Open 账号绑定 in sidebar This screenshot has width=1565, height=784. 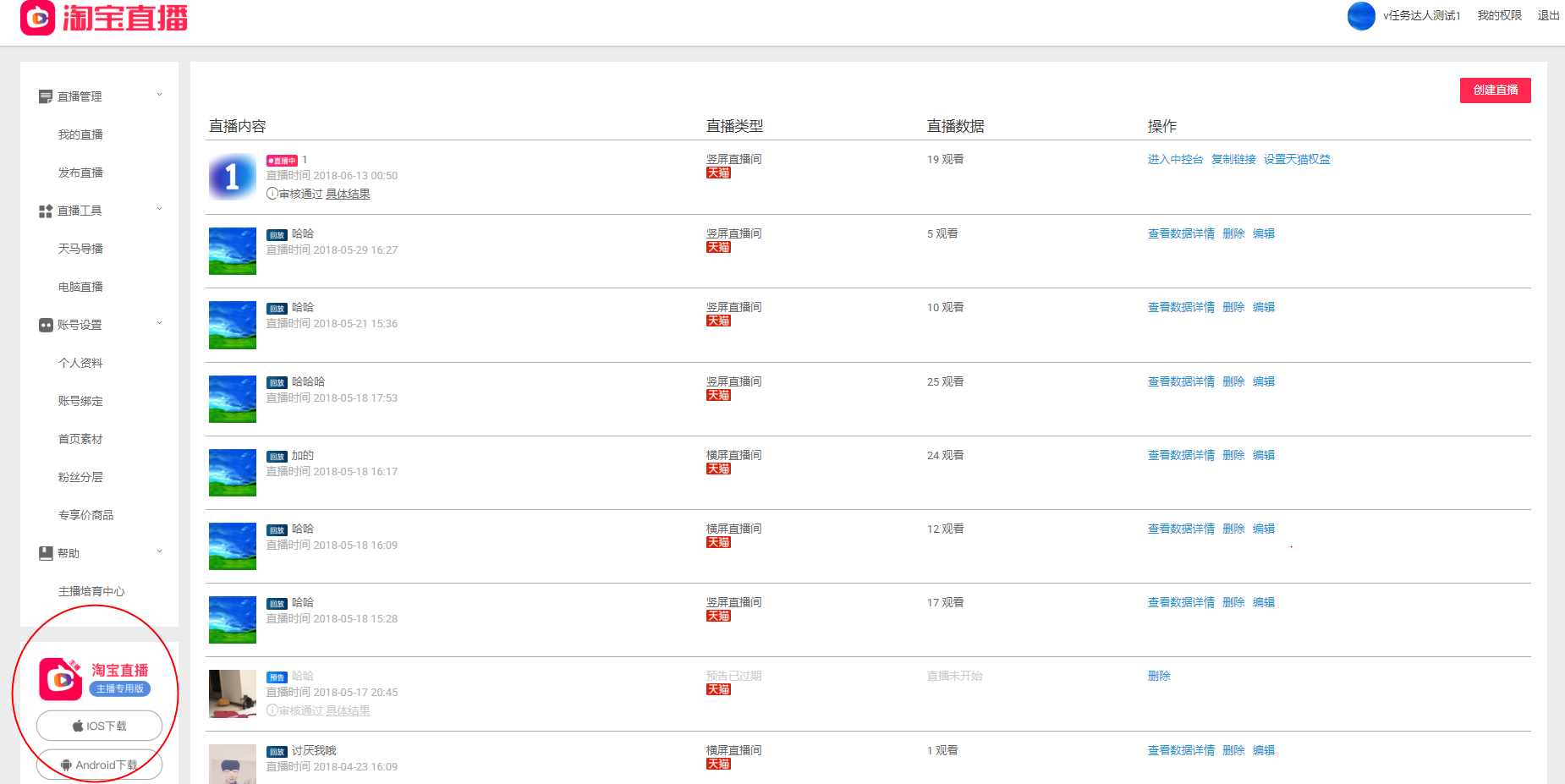[x=80, y=401]
